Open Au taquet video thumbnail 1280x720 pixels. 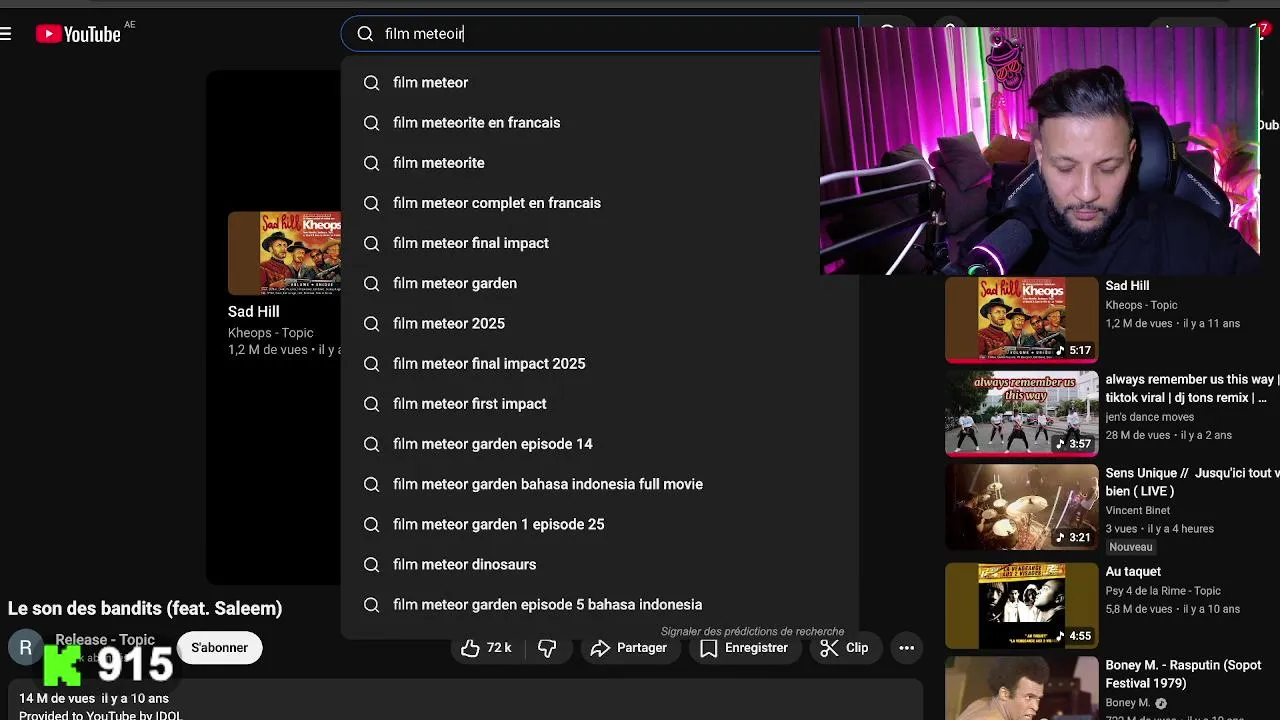click(1022, 605)
